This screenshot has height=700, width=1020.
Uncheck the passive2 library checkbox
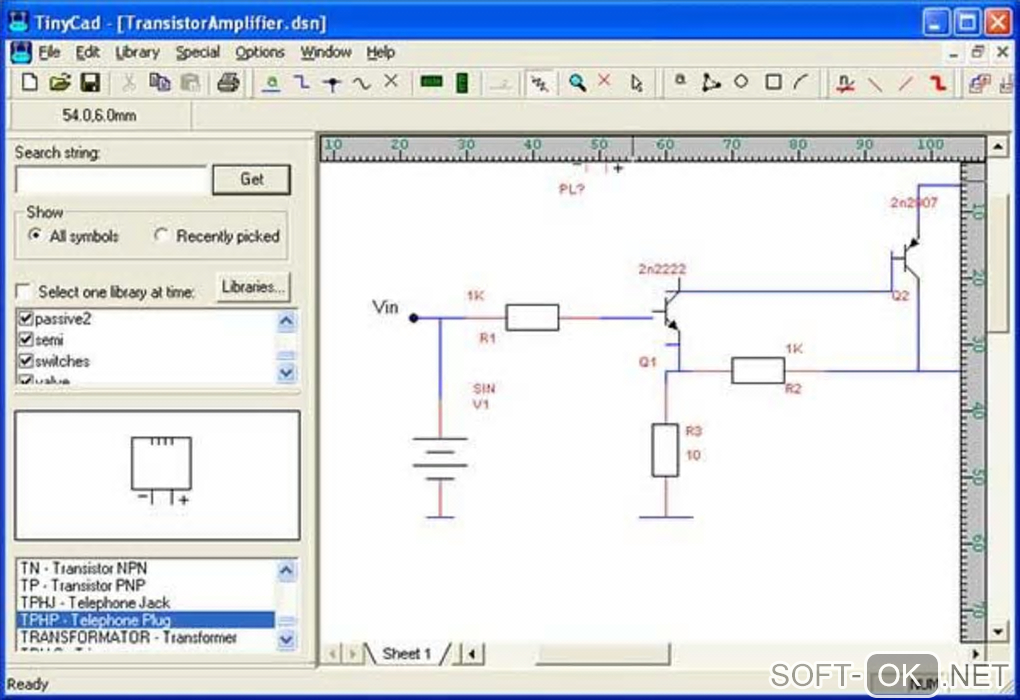click(x=26, y=319)
